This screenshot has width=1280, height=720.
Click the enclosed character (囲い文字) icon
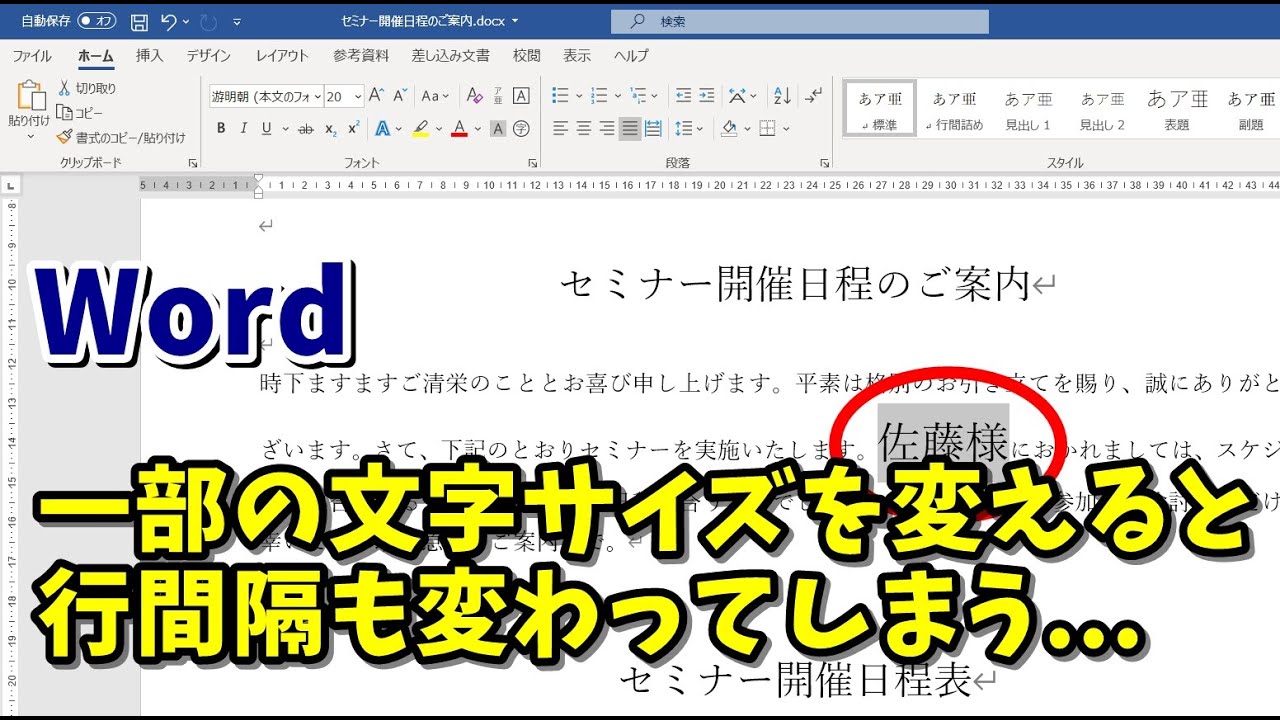[x=521, y=128]
